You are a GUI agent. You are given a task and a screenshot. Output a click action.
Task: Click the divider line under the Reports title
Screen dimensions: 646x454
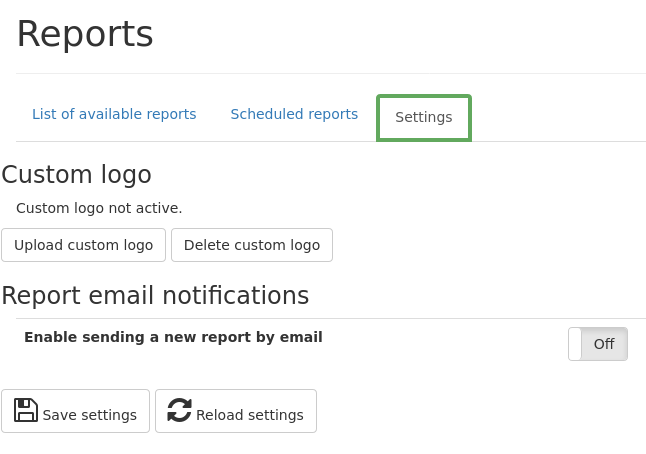pyautogui.click(x=331, y=73)
